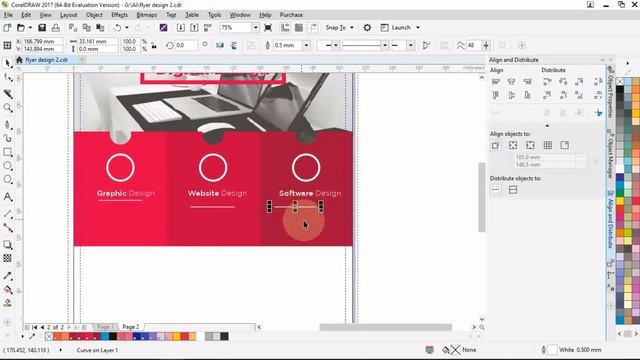Screen dimensions: 640x360
Task: Click the Import icon
Action: point(180,28)
